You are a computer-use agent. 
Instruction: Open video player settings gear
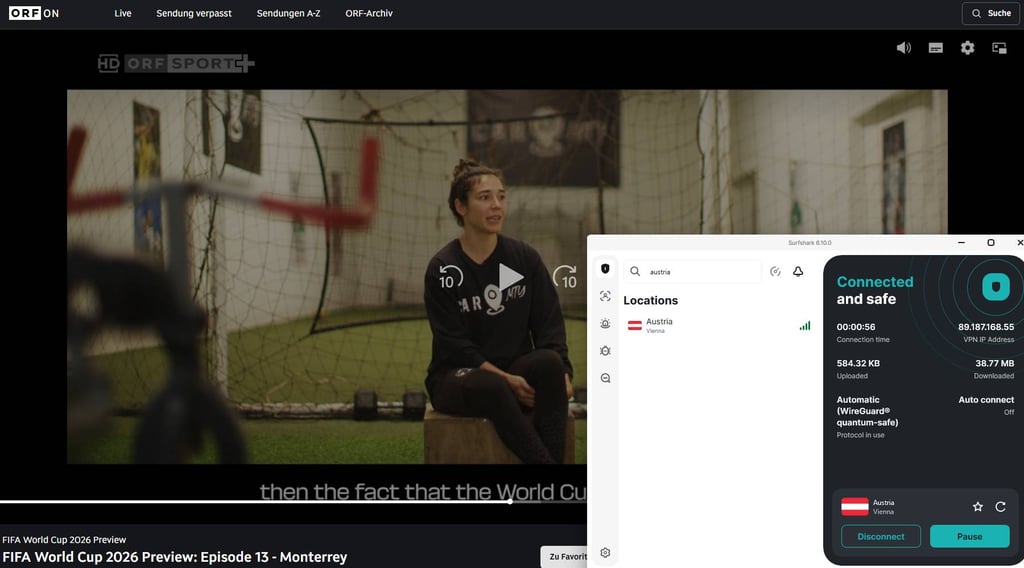point(967,48)
